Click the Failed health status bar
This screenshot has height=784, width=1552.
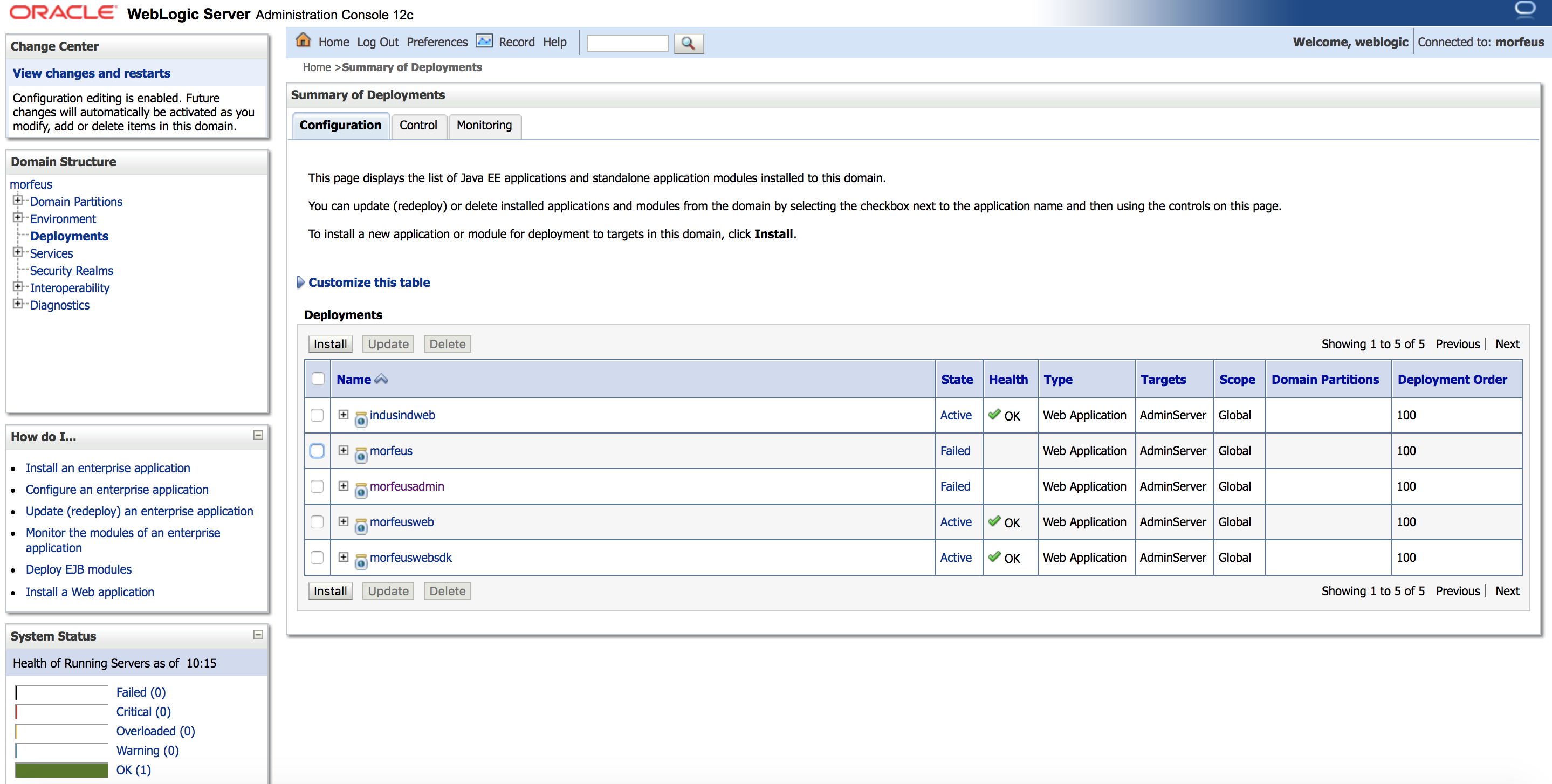(x=61, y=692)
